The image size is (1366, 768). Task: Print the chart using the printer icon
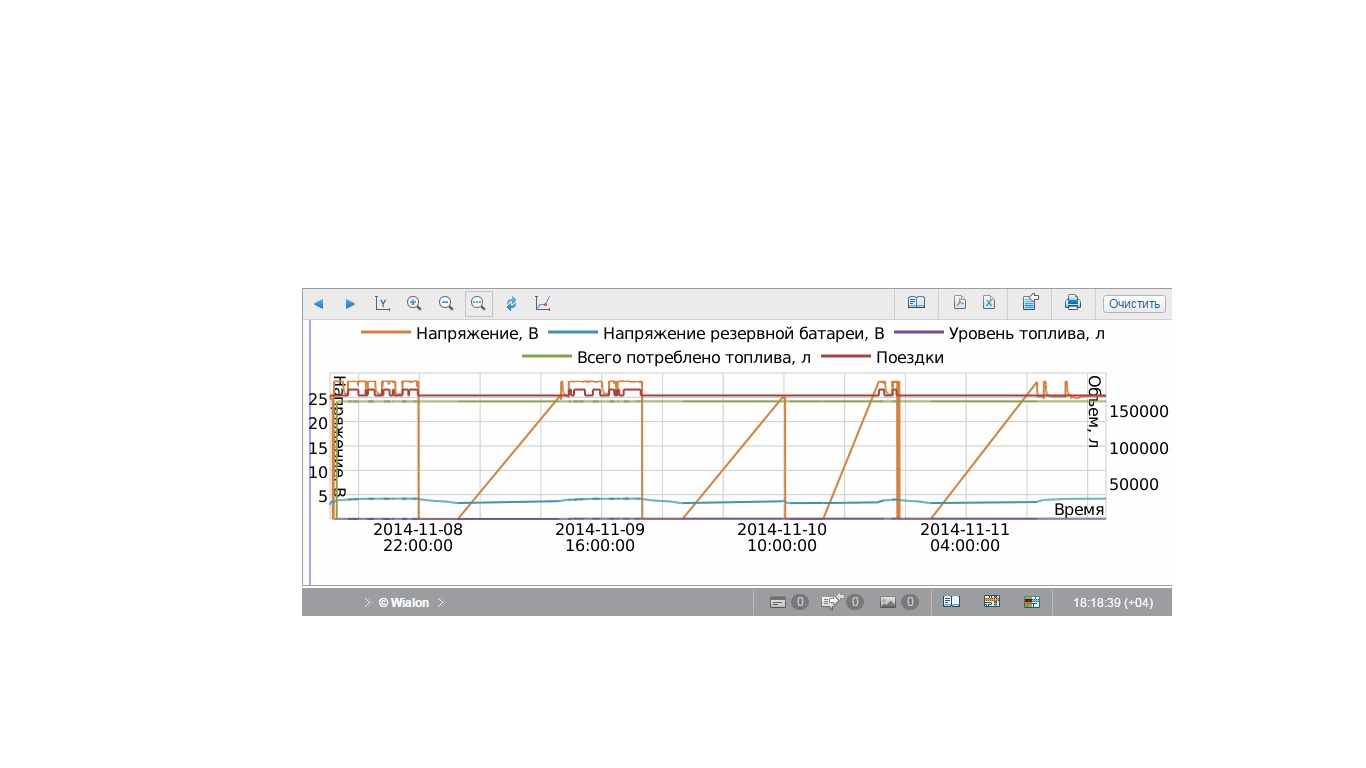coord(1073,303)
